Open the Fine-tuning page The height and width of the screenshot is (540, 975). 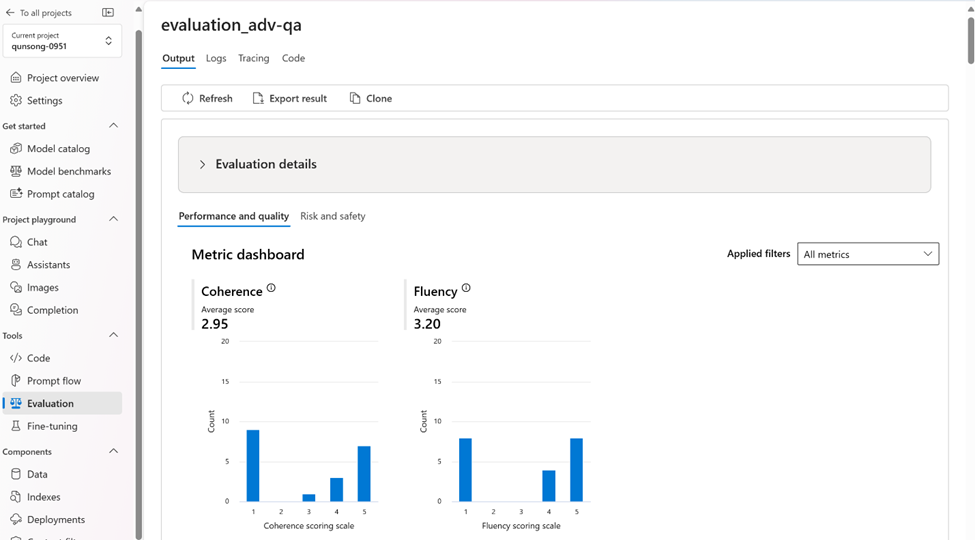click(52, 426)
